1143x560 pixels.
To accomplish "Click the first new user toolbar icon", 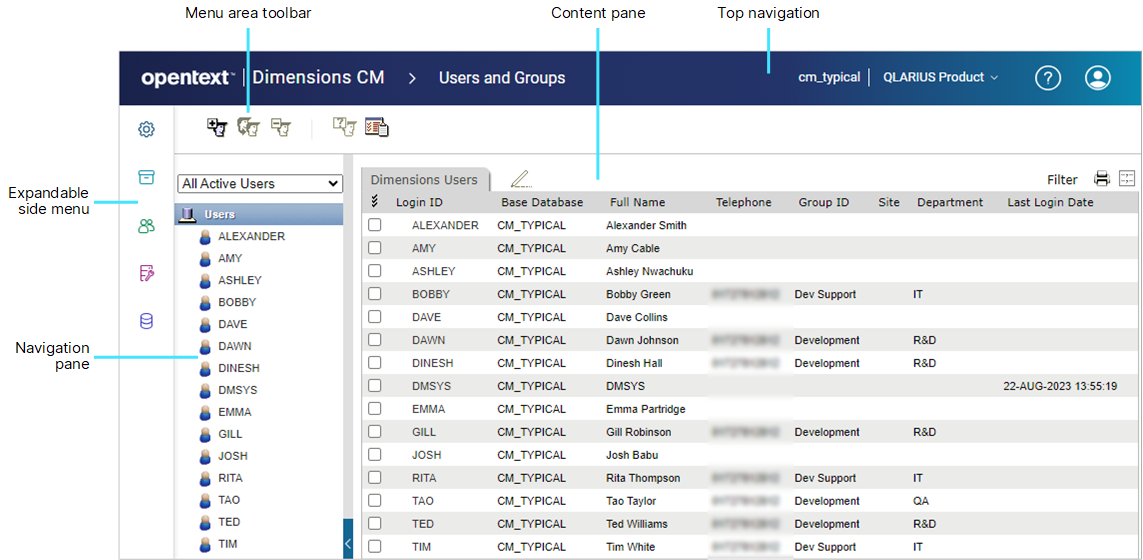I will (217, 127).
